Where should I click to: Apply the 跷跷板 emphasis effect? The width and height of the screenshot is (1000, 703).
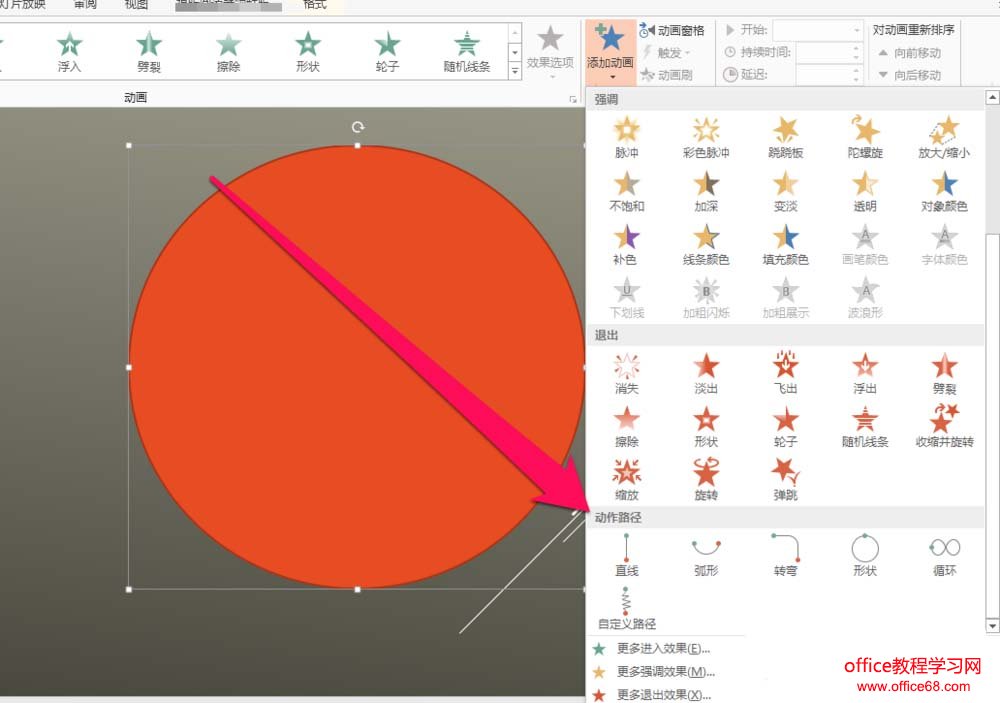786,137
